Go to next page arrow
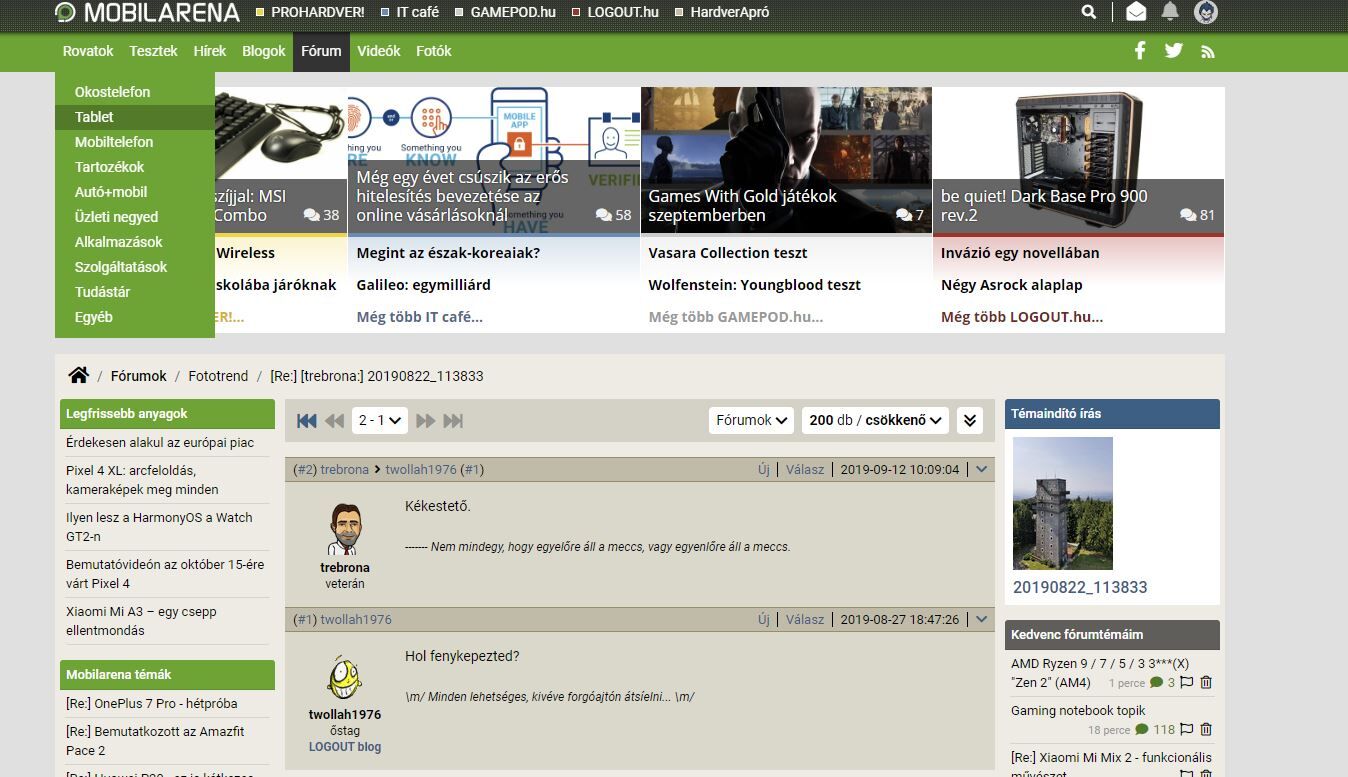The height and width of the screenshot is (777, 1348). click(426, 421)
